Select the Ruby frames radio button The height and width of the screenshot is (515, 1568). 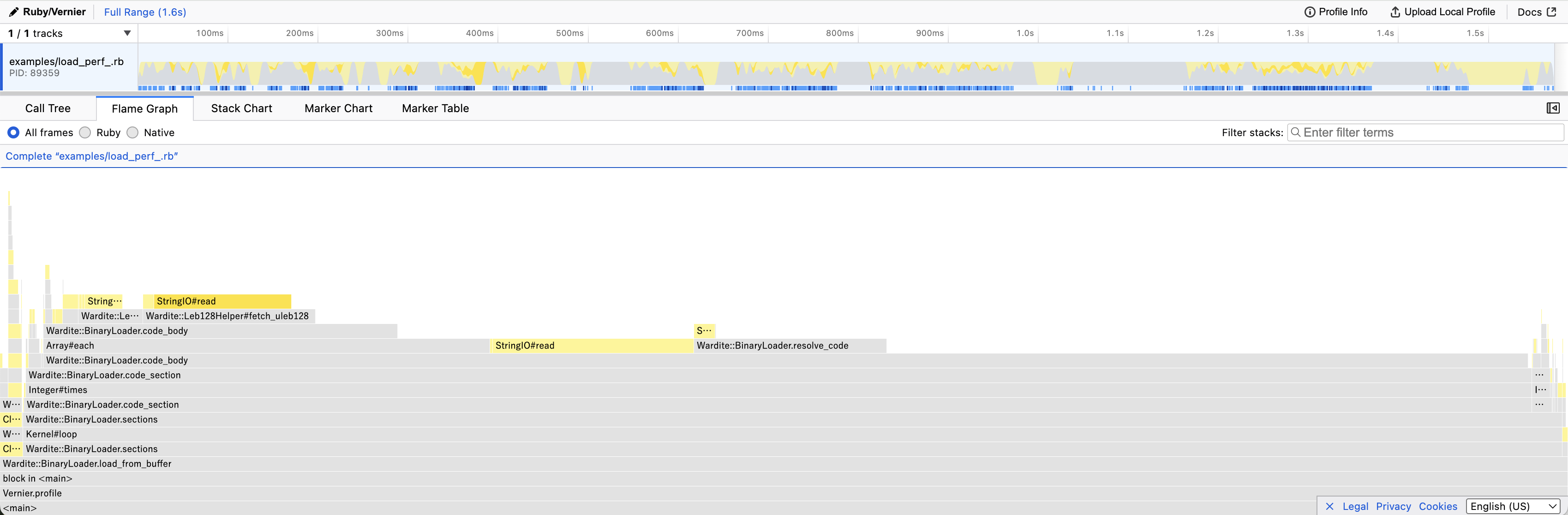coord(85,133)
